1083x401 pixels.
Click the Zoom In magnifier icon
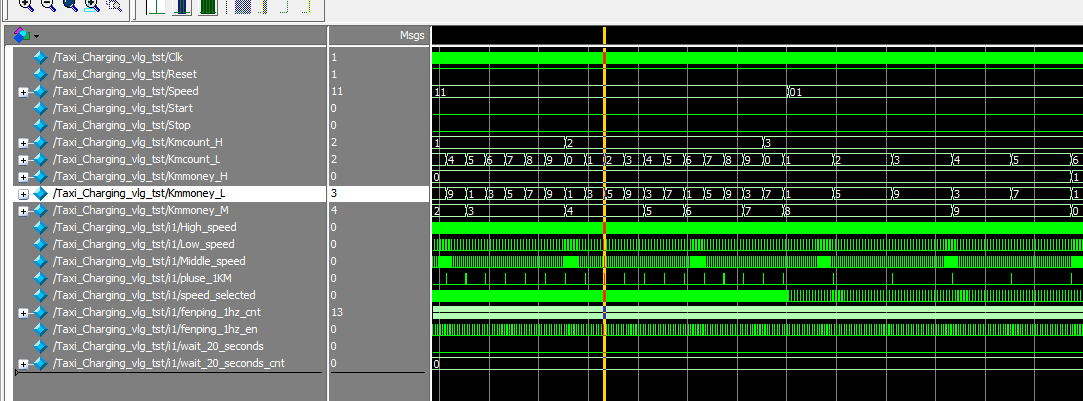point(26,5)
